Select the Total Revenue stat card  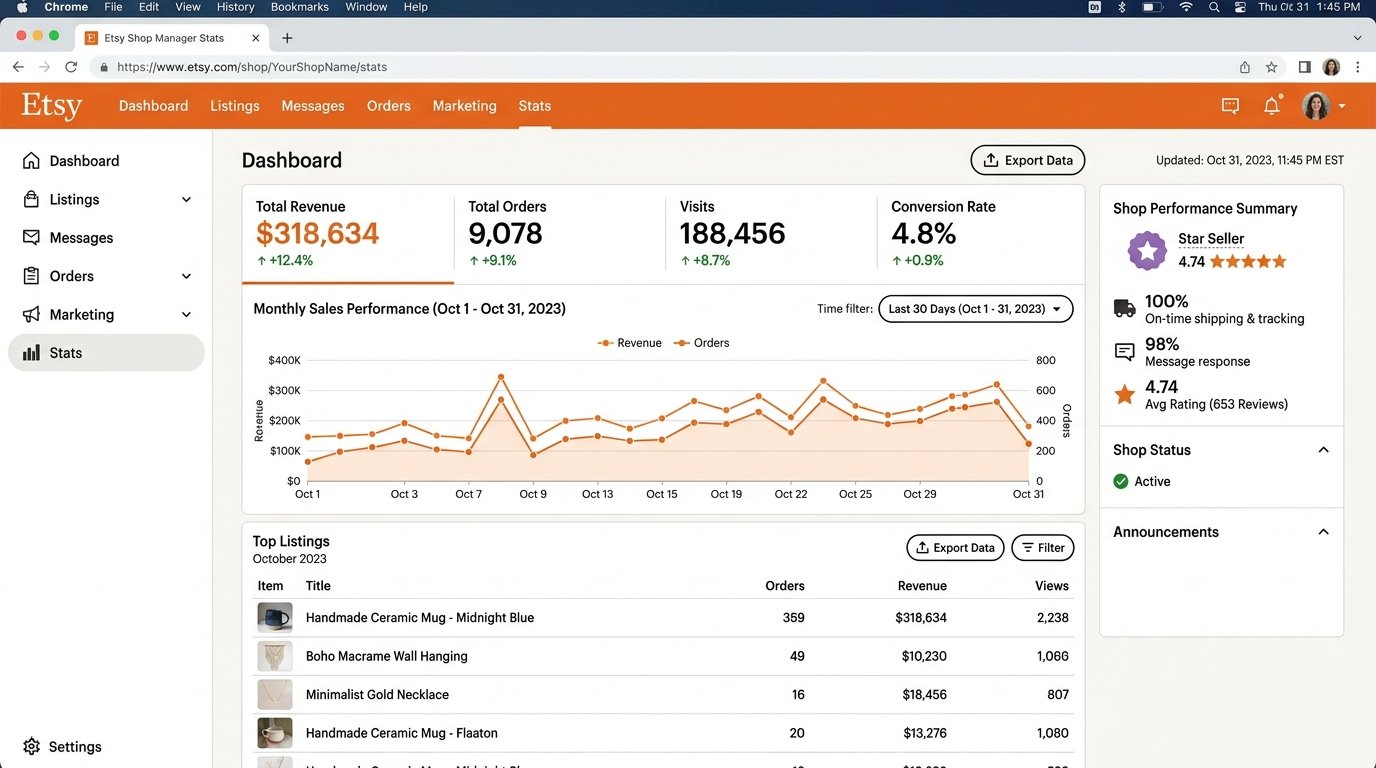pos(348,234)
